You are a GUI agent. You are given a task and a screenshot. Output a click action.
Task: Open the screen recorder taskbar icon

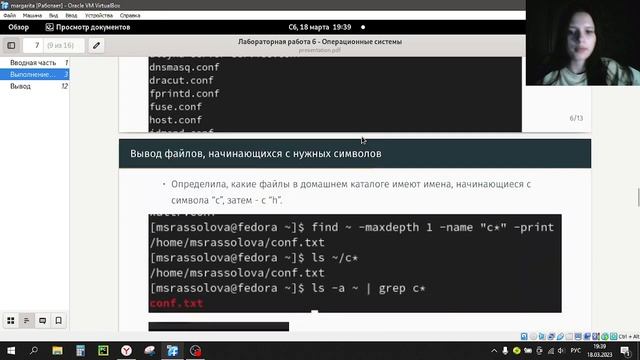pos(196,351)
